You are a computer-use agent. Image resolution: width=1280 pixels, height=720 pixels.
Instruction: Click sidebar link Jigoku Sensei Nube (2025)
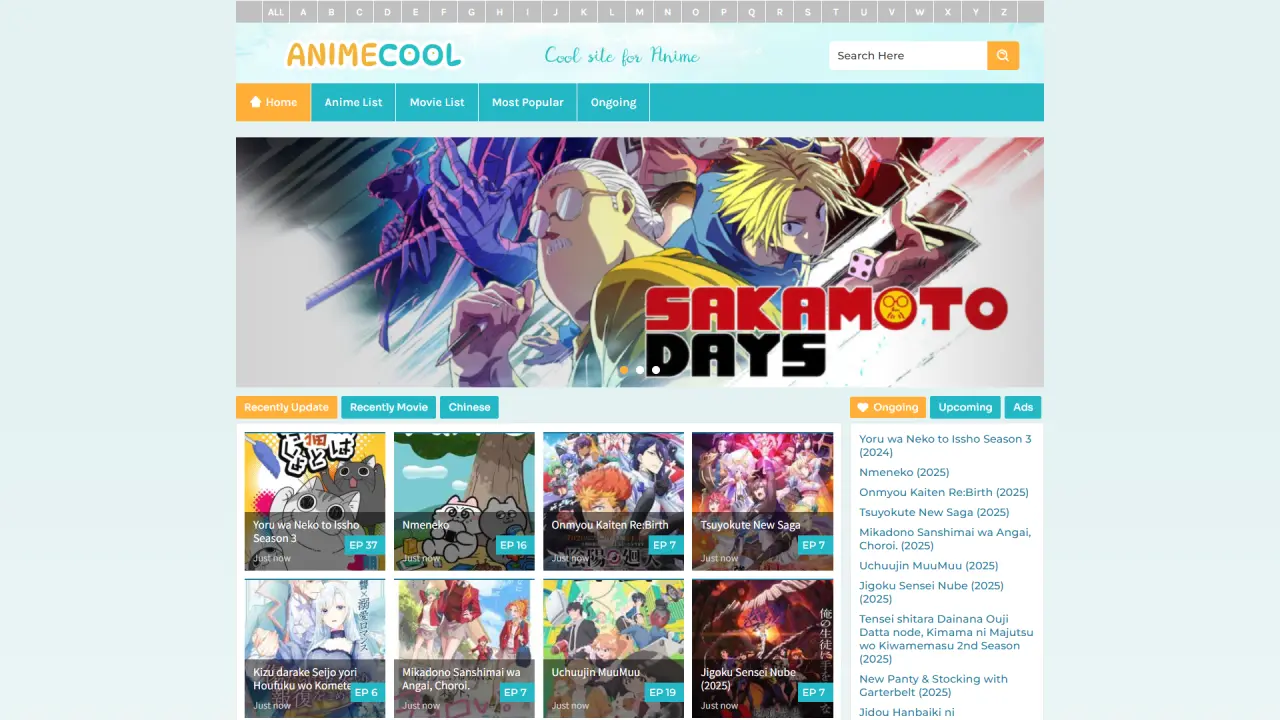[x=931, y=592]
